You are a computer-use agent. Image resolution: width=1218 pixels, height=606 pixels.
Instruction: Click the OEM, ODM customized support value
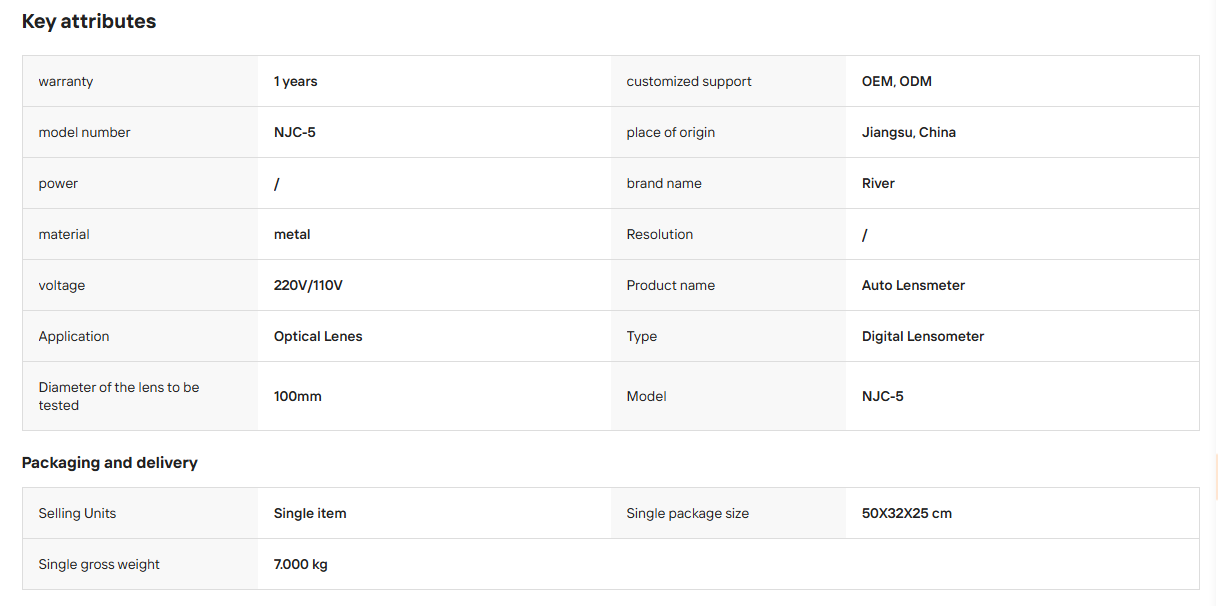click(x=897, y=81)
